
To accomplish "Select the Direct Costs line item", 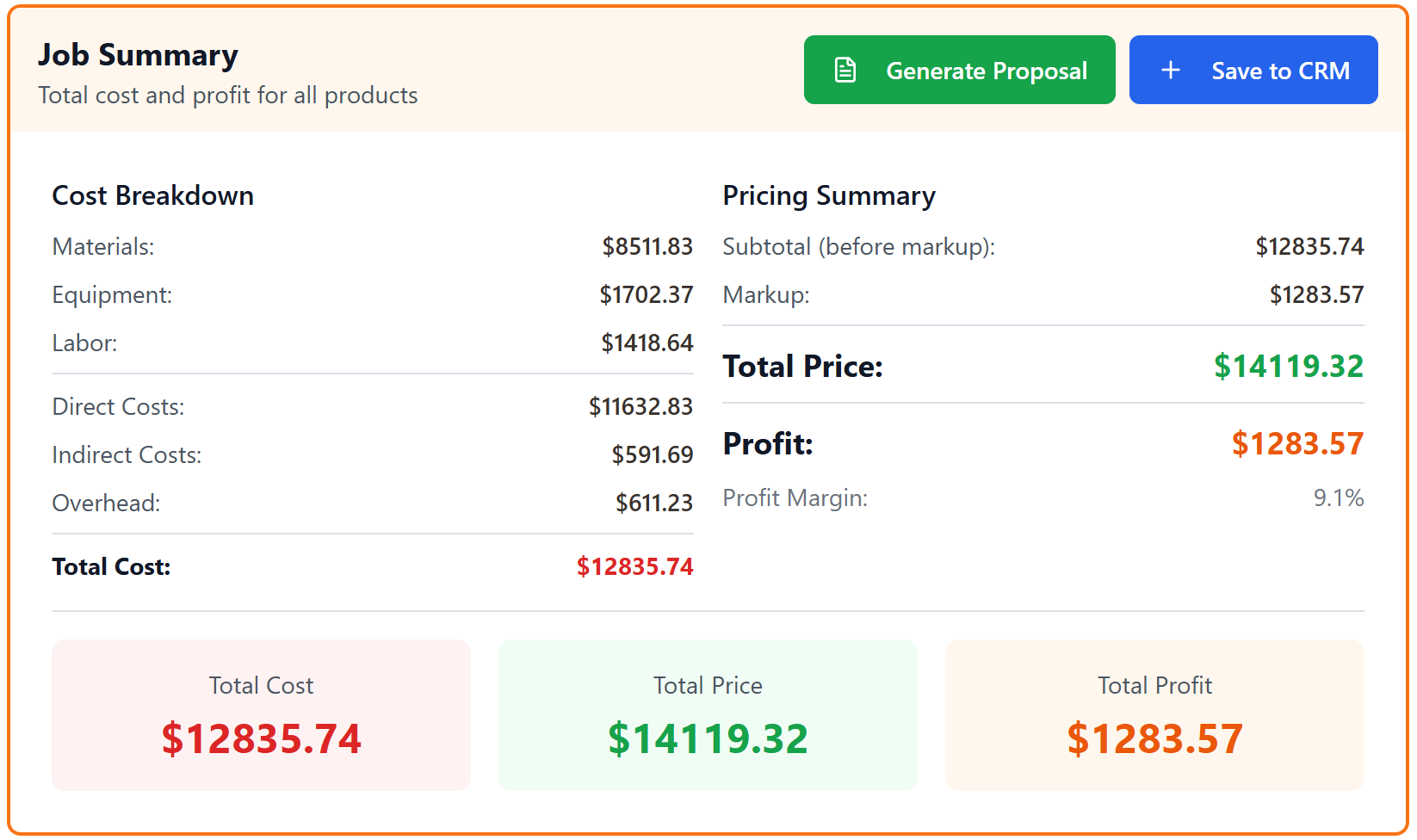I will [x=118, y=406].
